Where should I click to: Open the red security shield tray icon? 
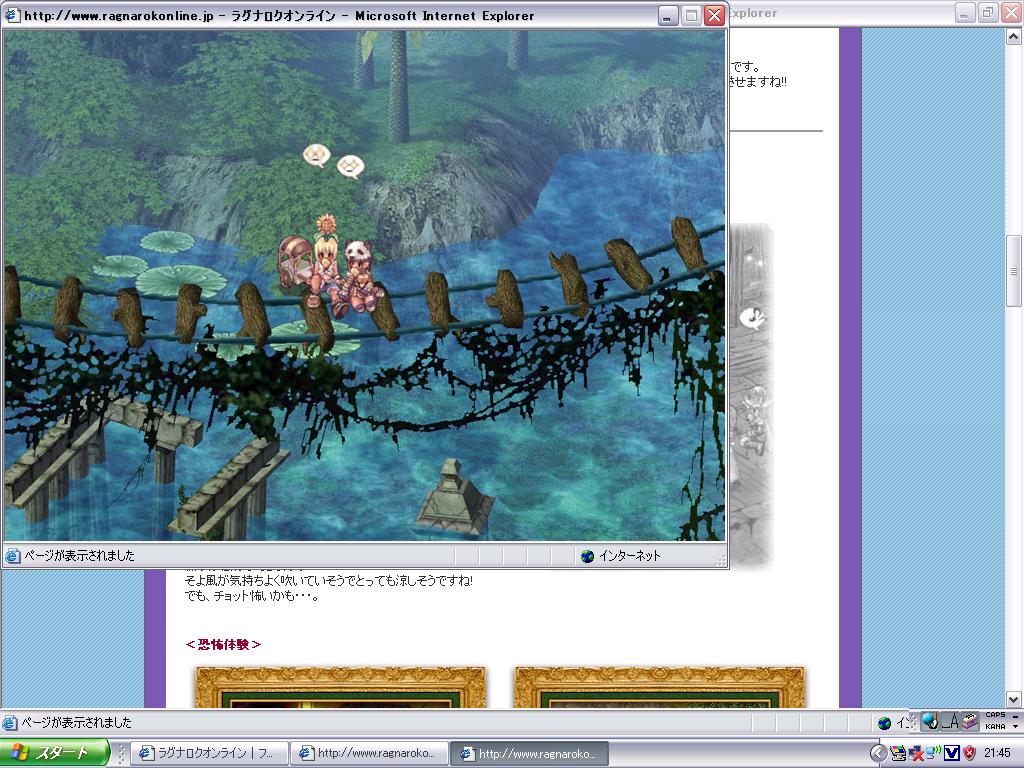pyautogui.click(x=970, y=754)
